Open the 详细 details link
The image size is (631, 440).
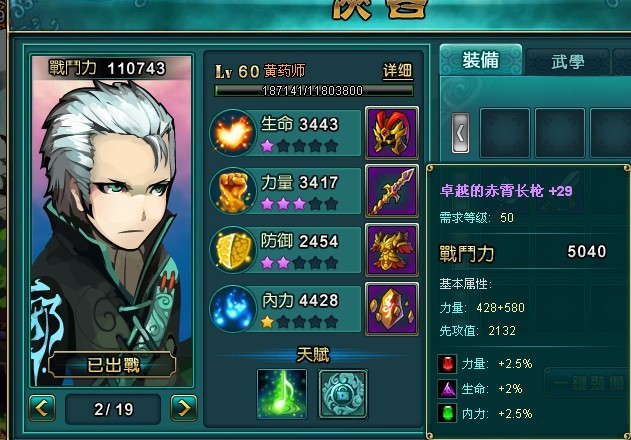tap(398, 71)
